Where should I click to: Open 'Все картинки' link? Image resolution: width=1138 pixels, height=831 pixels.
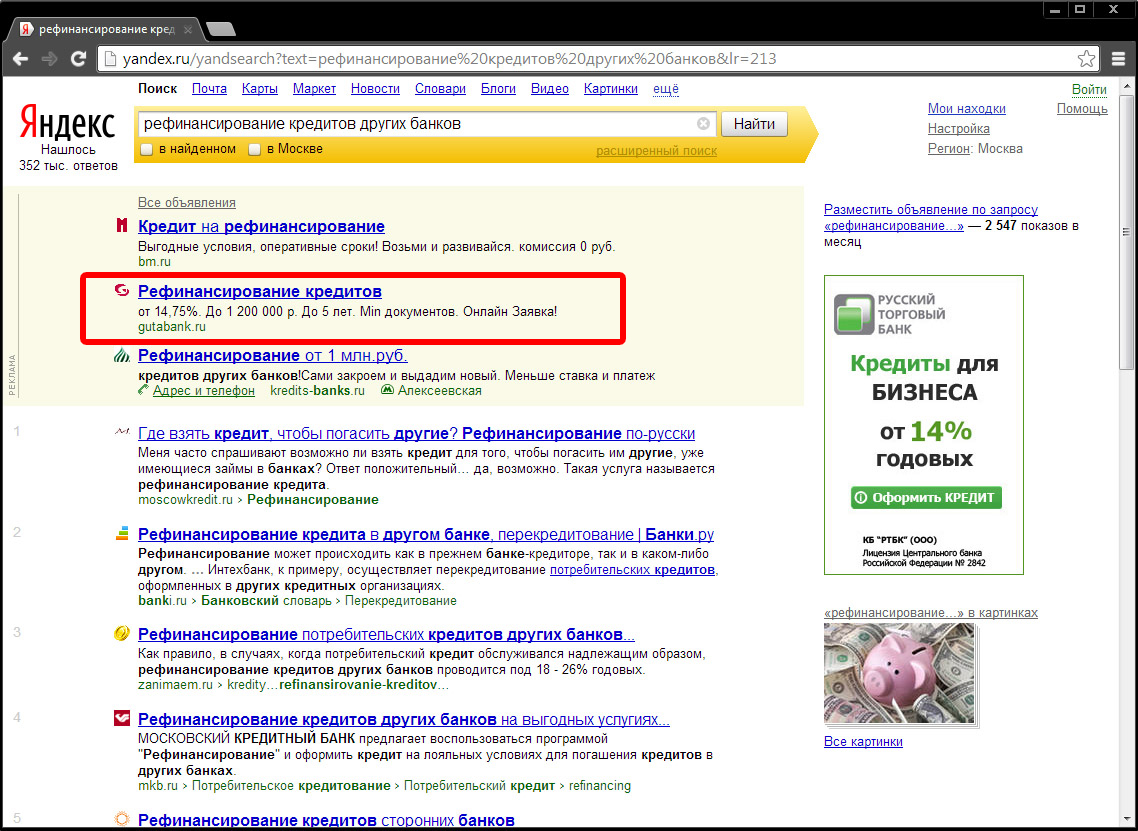863,742
